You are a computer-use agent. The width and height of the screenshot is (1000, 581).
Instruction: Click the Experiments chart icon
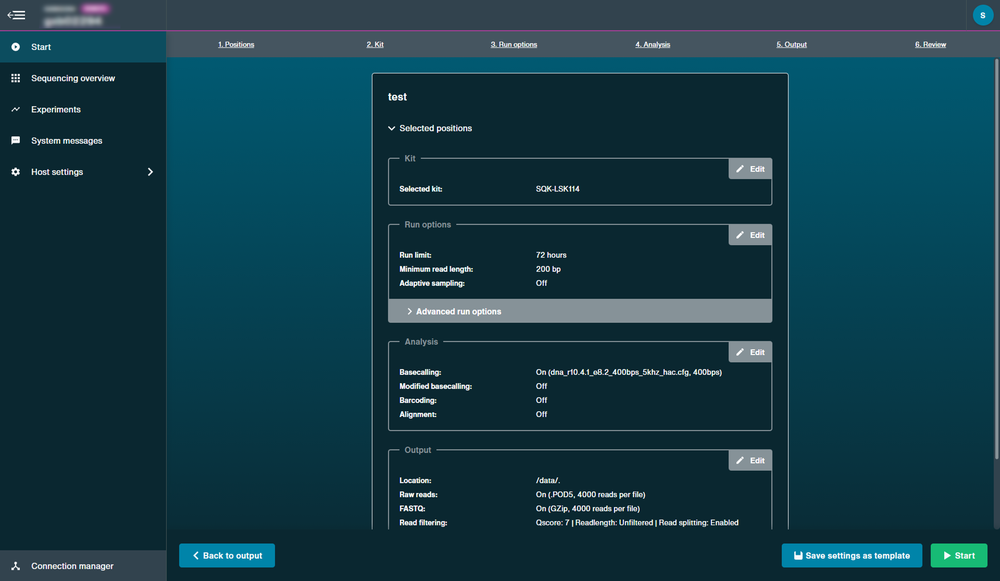pyautogui.click(x=15, y=109)
